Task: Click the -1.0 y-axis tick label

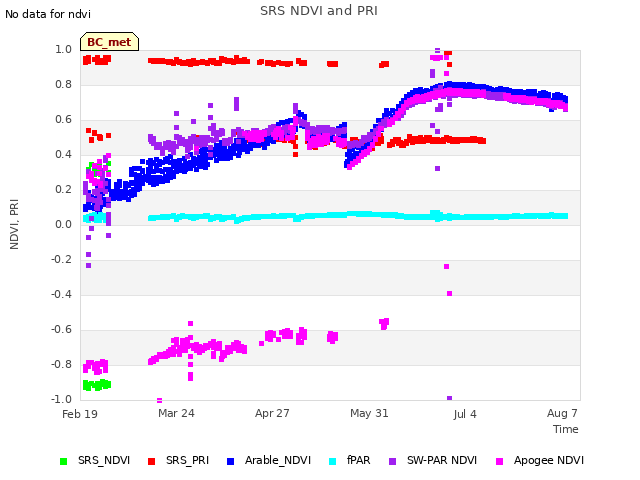Action: (61, 399)
